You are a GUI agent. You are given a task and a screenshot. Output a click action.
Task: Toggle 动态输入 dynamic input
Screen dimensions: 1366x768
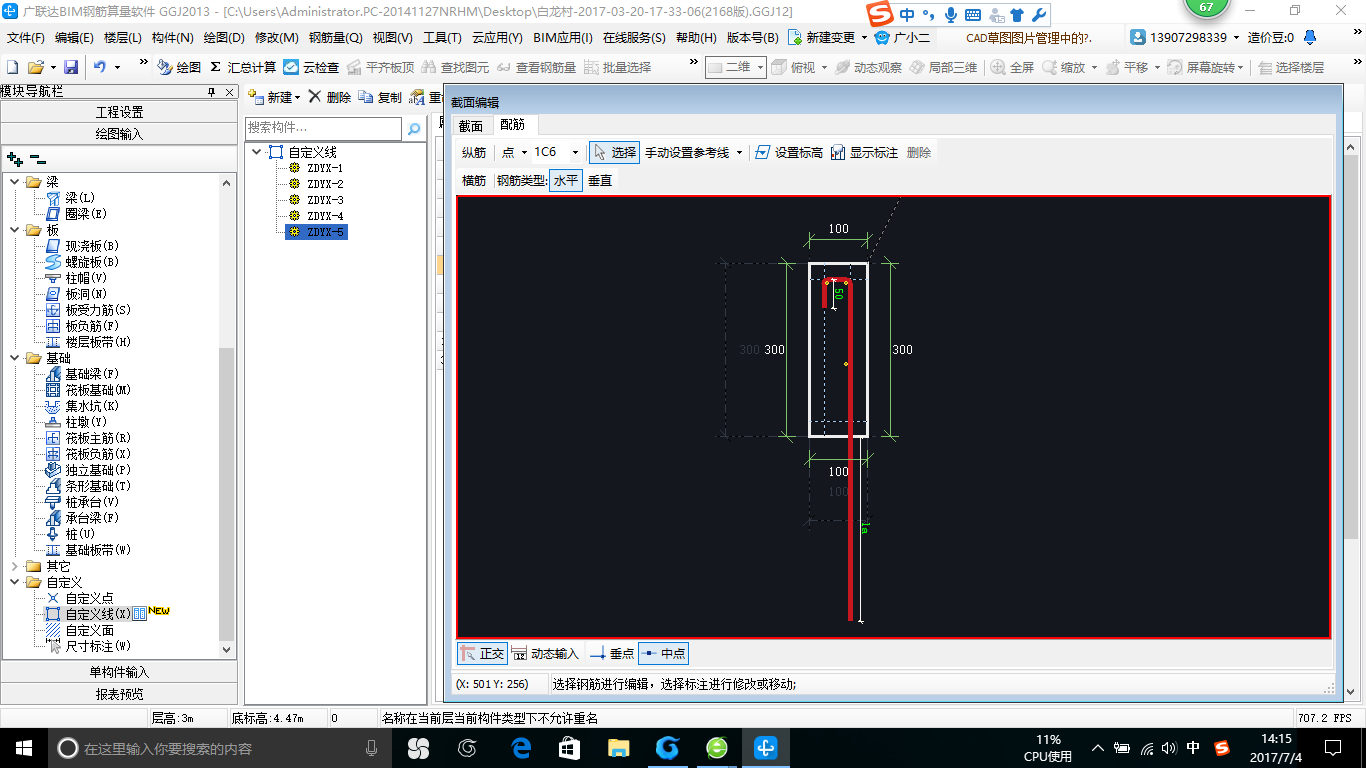545,653
